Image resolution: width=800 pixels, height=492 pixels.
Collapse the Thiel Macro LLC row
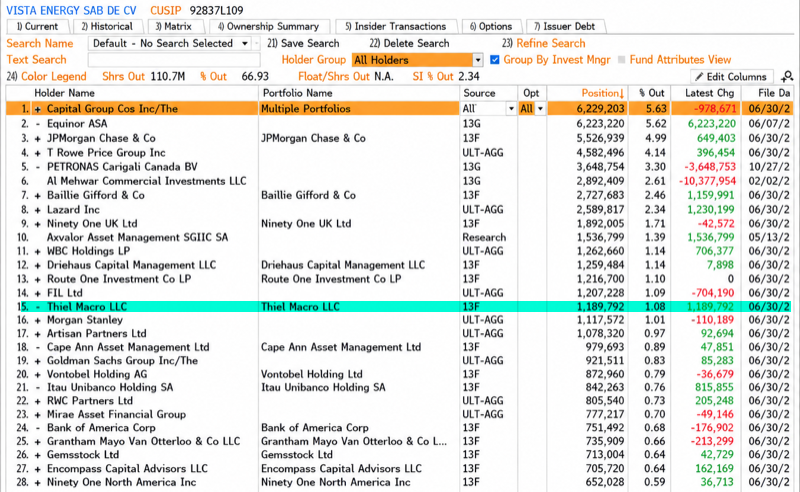(38, 307)
